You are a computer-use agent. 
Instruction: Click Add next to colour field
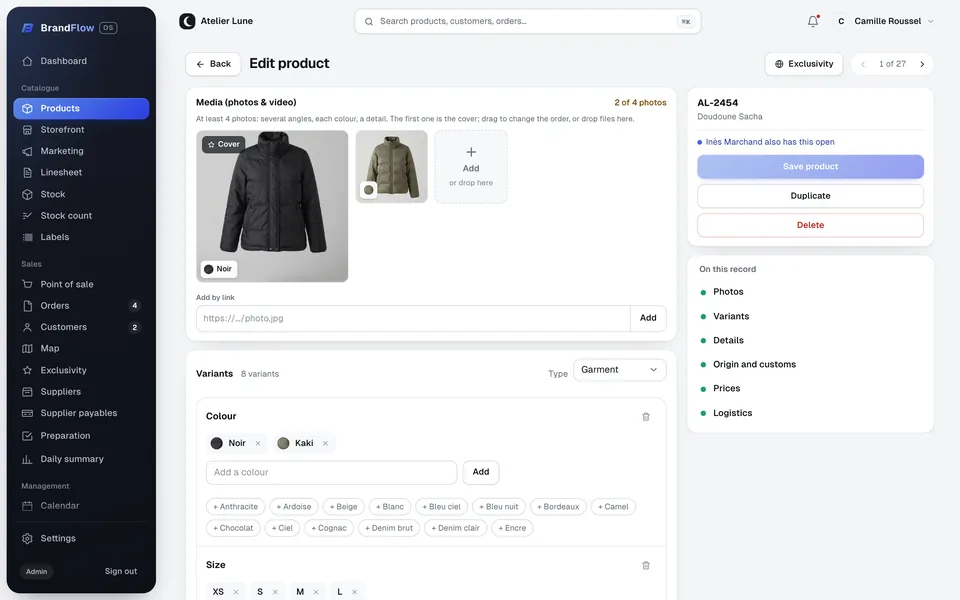click(x=481, y=472)
